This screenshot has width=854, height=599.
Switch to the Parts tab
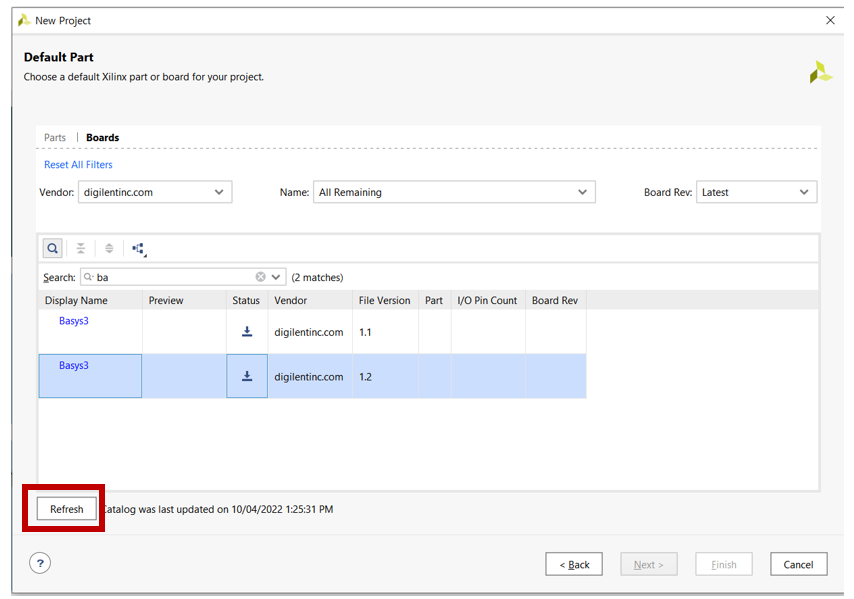tap(55, 137)
